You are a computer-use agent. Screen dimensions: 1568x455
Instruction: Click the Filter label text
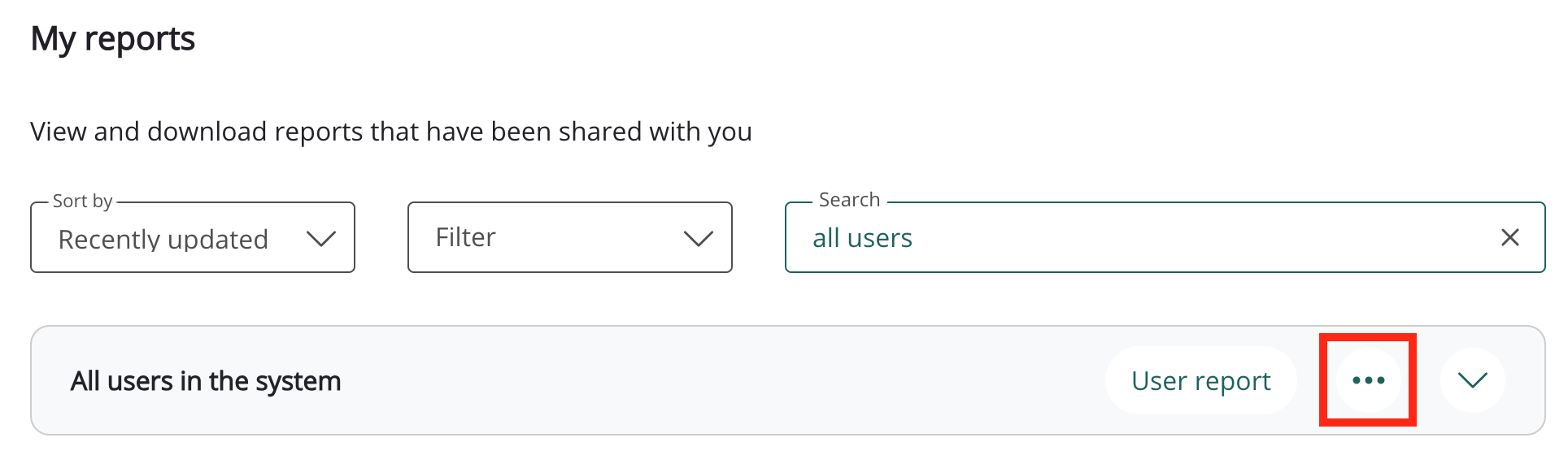tap(465, 237)
